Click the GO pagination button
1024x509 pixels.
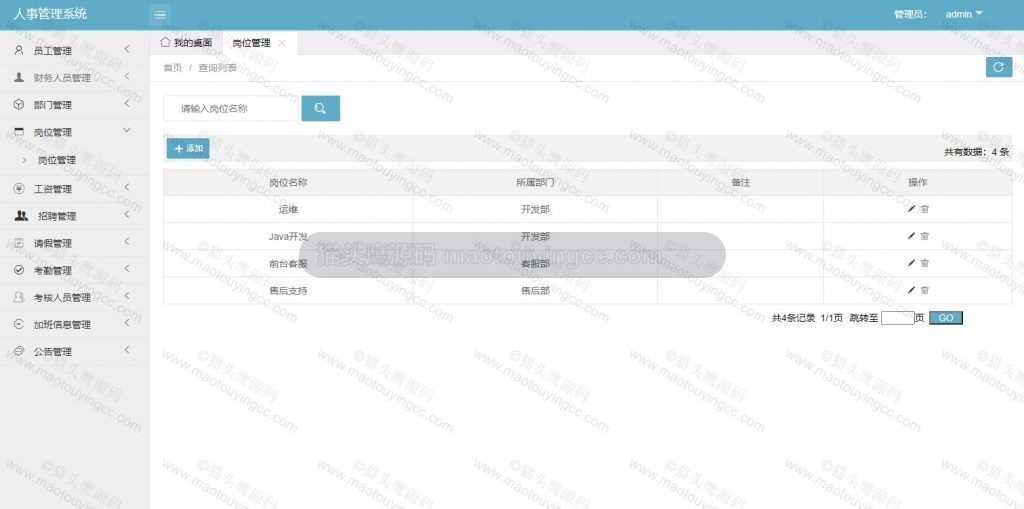click(946, 318)
